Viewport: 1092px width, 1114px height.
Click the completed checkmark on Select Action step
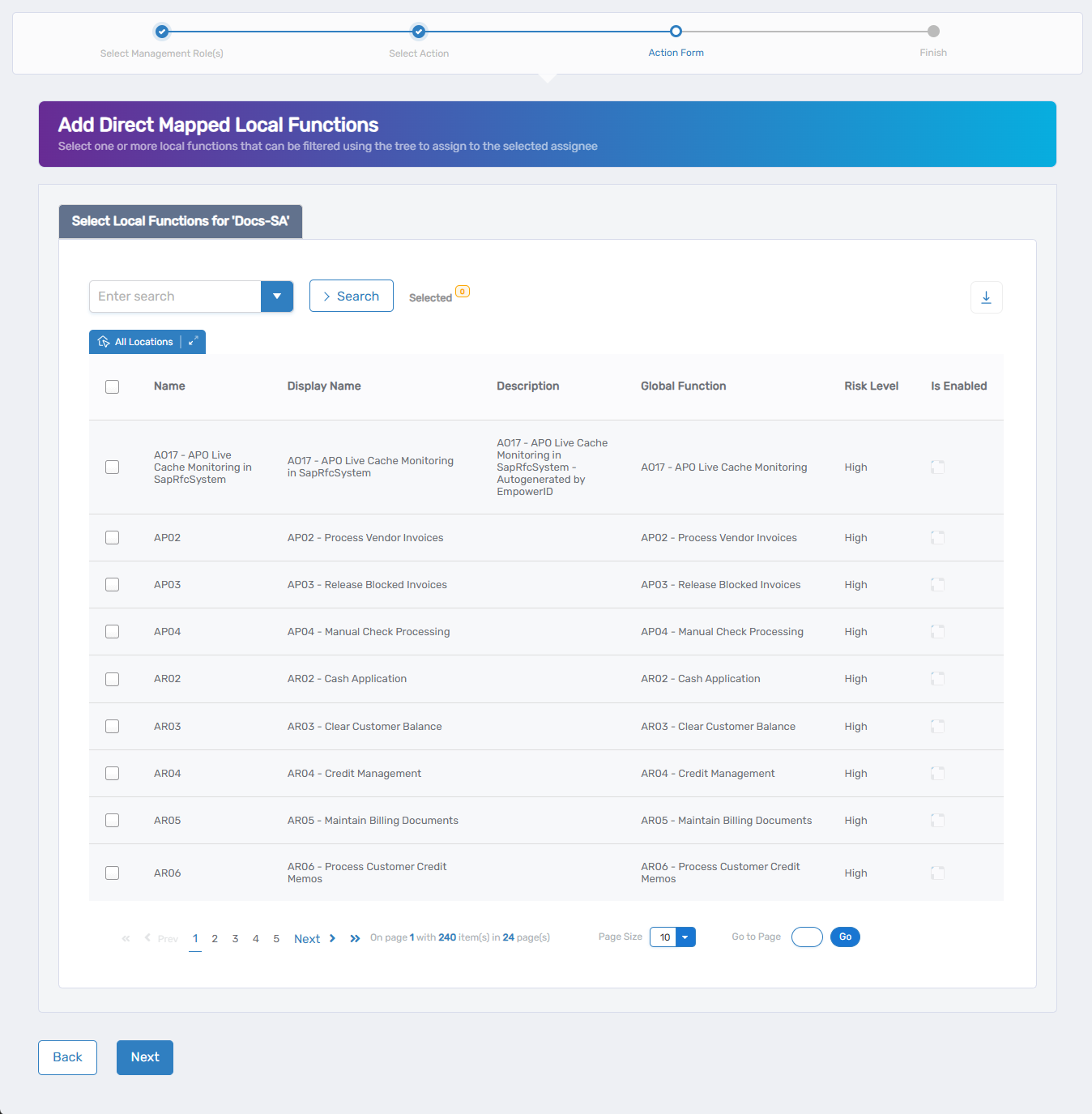click(x=419, y=32)
